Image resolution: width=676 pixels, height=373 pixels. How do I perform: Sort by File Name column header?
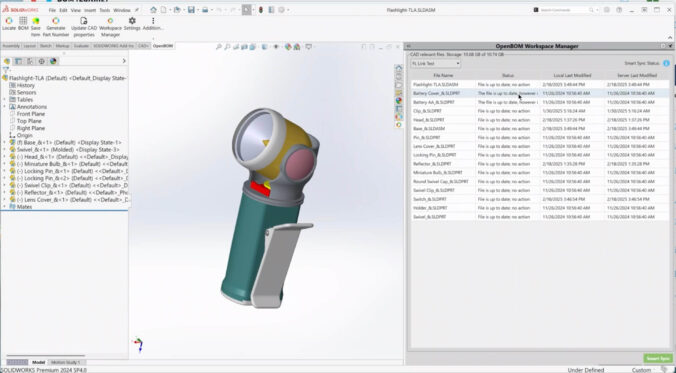[x=443, y=75]
